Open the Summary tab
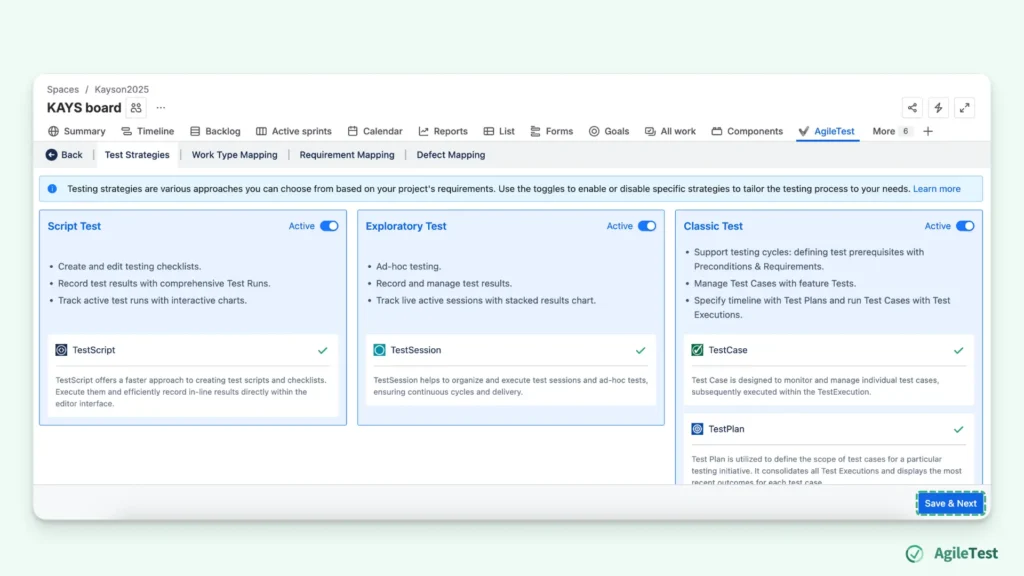The image size is (1024, 576). click(x=77, y=131)
